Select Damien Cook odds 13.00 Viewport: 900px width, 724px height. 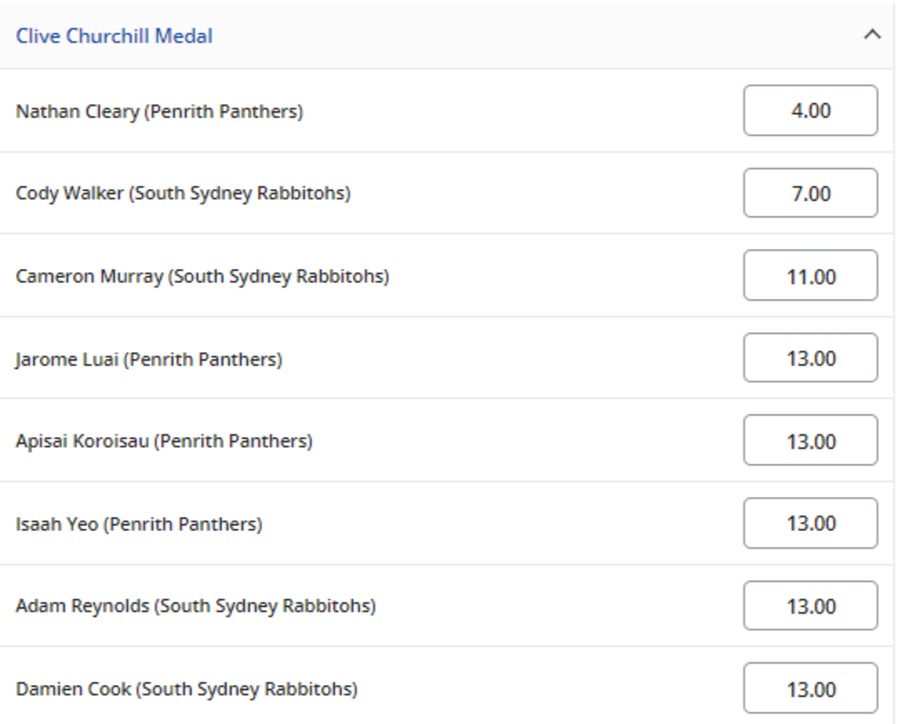pyautogui.click(x=810, y=689)
